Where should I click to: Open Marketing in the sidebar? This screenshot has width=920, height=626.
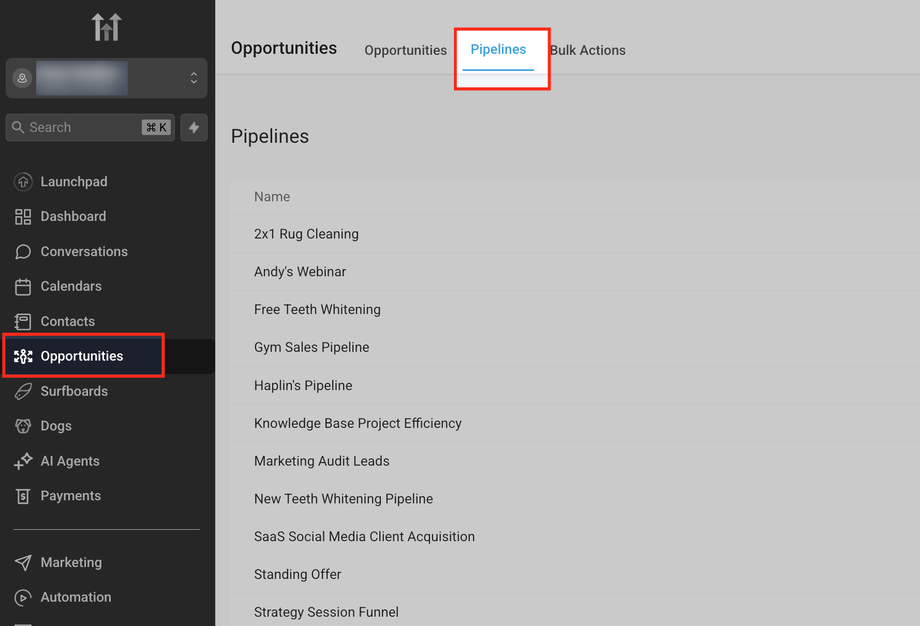[x=71, y=563]
